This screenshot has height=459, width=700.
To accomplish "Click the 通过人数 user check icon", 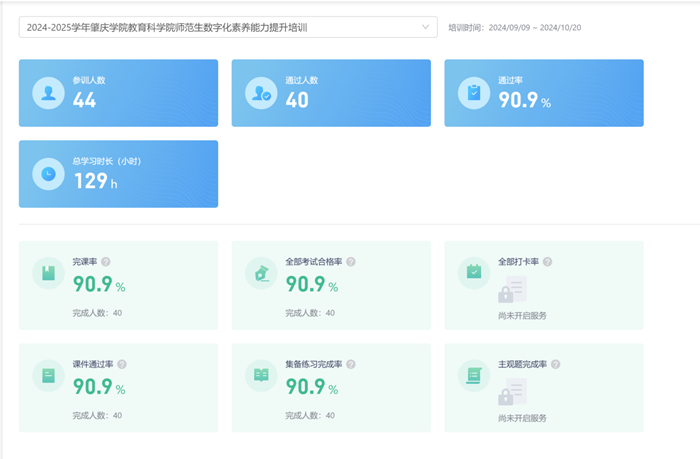I will [x=261, y=93].
